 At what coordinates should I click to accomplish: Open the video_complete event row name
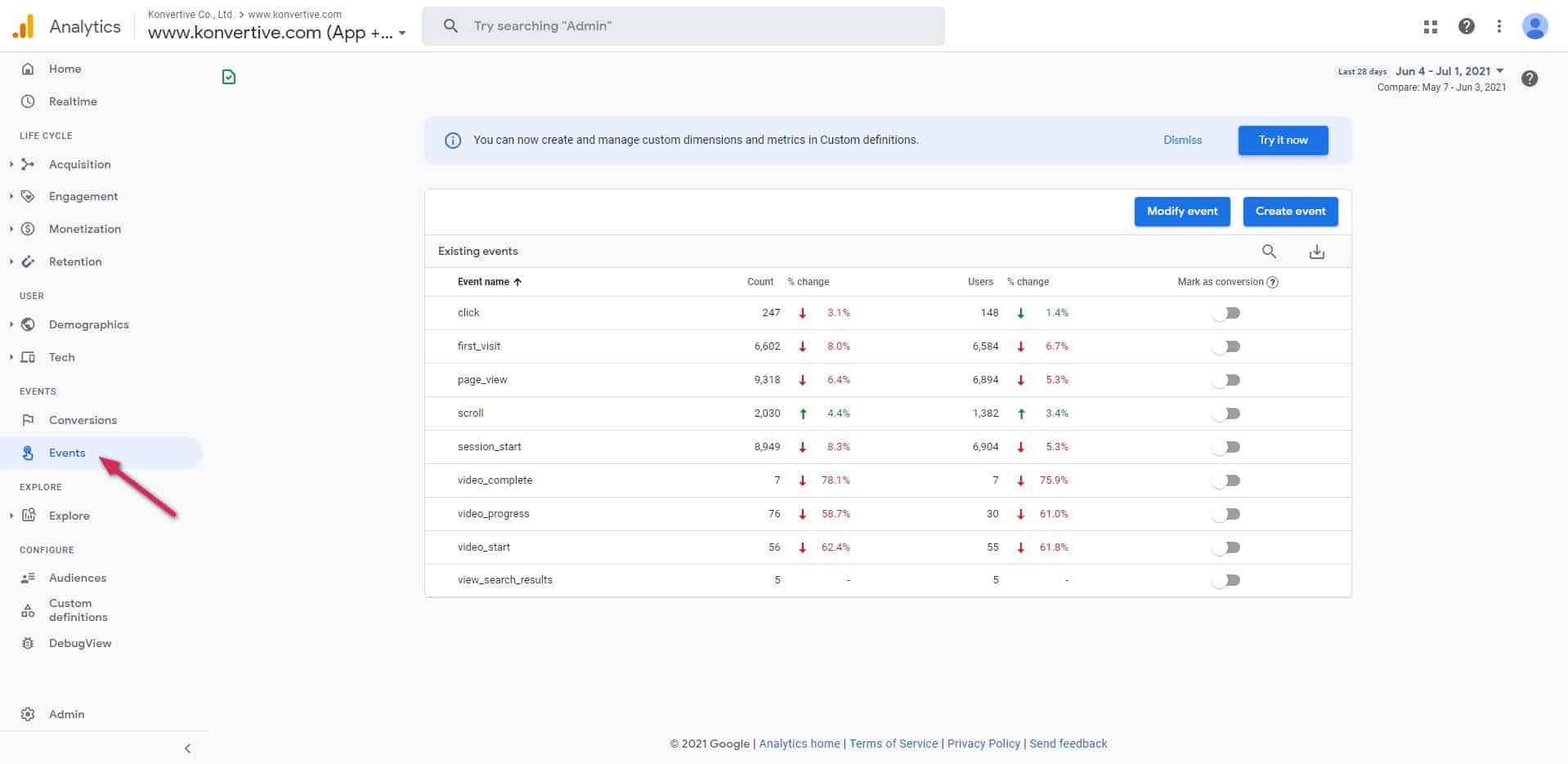coord(495,480)
